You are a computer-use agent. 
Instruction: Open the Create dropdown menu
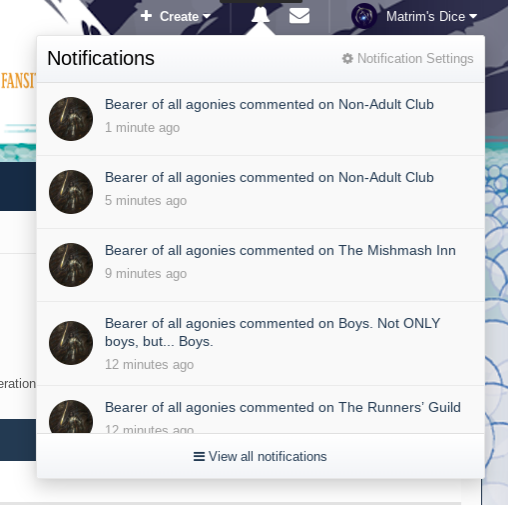point(175,16)
